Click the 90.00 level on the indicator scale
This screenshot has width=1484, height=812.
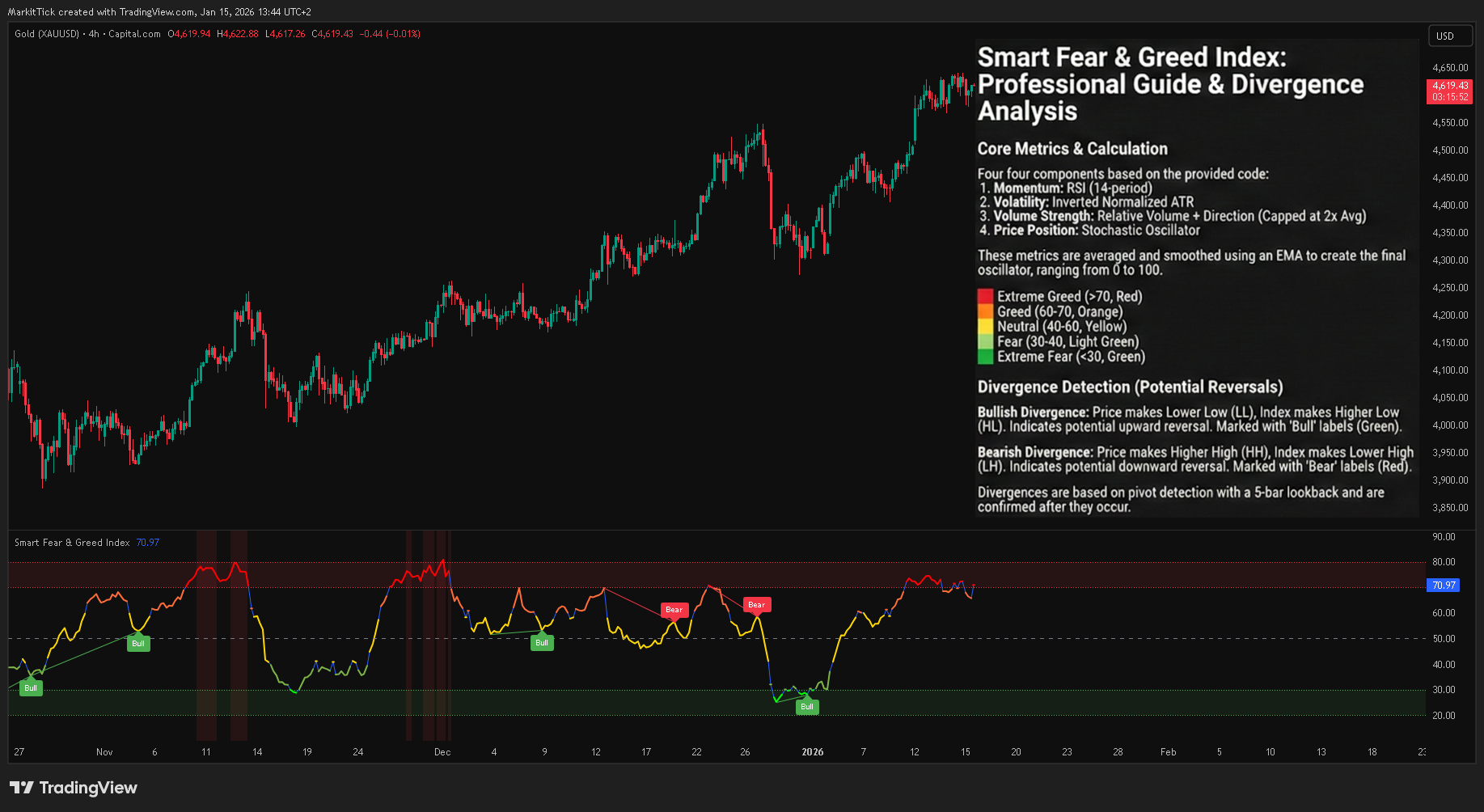(x=1444, y=537)
